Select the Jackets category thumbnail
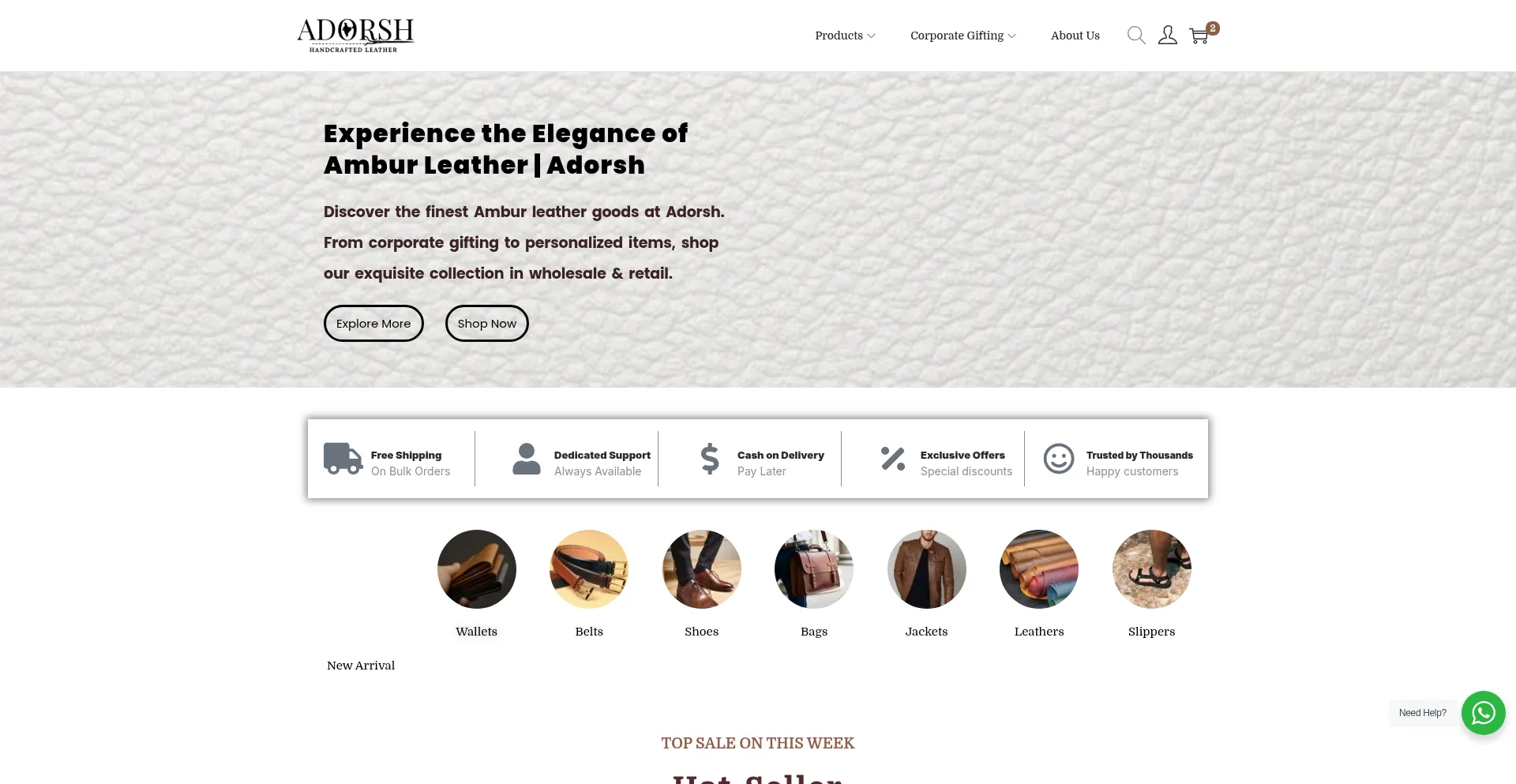Image resolution: width=1516 pixels, height=784 pixels. [927, 569]
